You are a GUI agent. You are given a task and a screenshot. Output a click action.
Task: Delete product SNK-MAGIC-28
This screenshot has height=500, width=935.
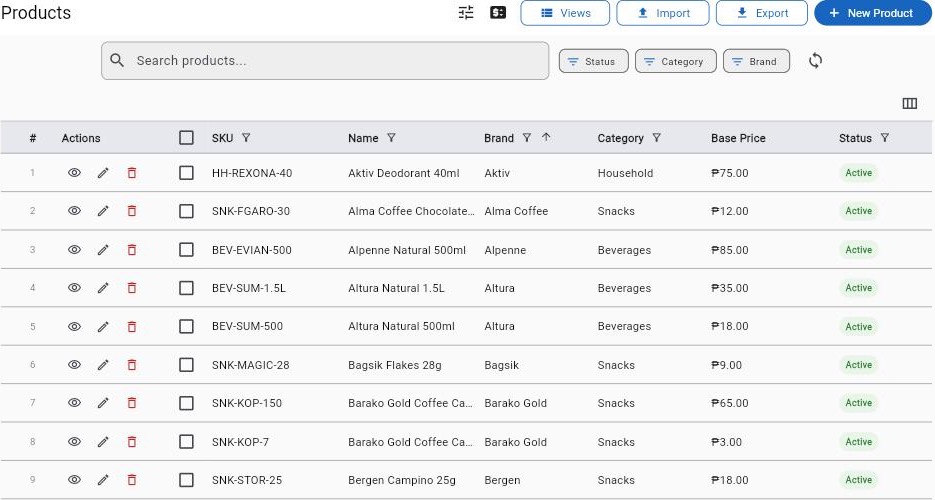pos(132,365)
